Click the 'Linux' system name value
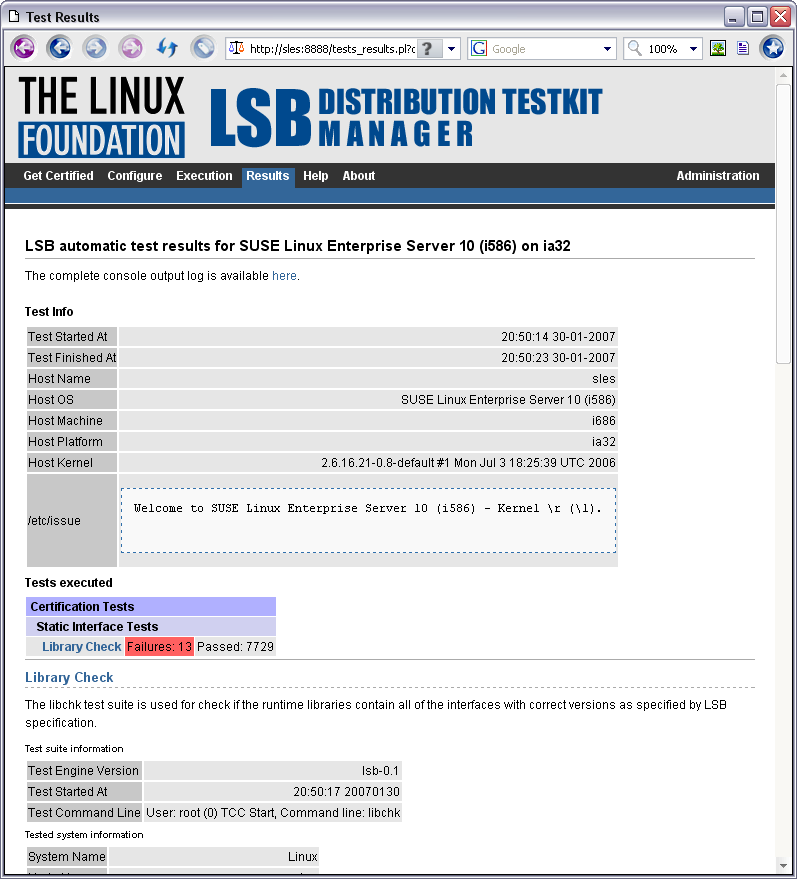The image size is (797, 879). coord(303,857)
